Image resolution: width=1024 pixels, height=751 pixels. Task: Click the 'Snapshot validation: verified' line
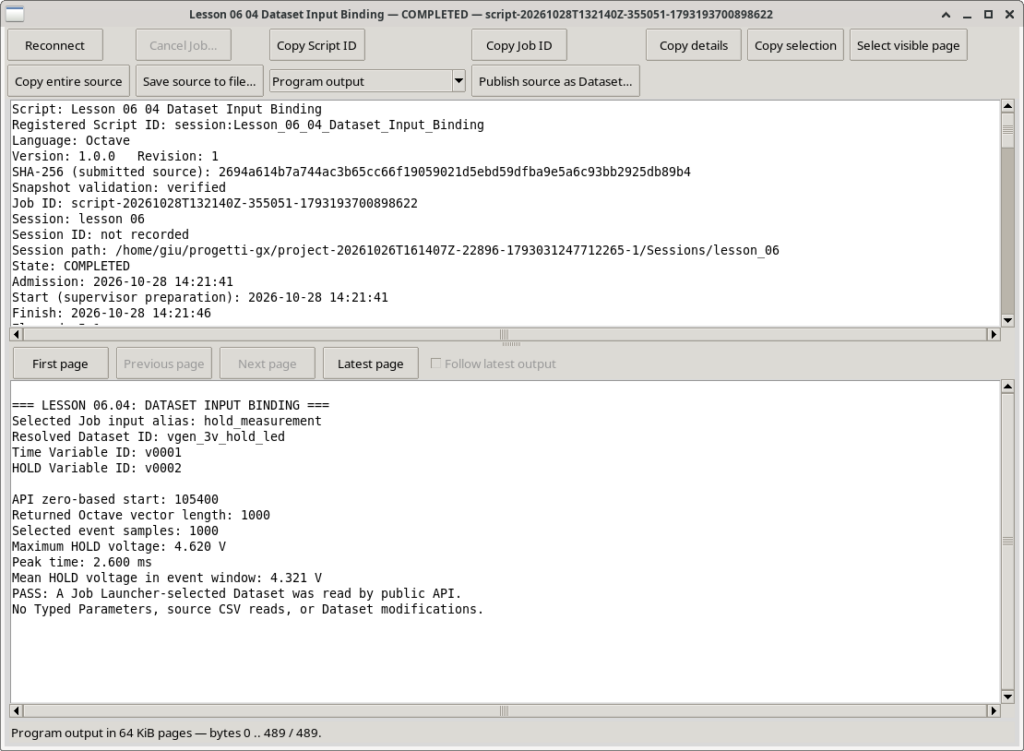[118, 187]
